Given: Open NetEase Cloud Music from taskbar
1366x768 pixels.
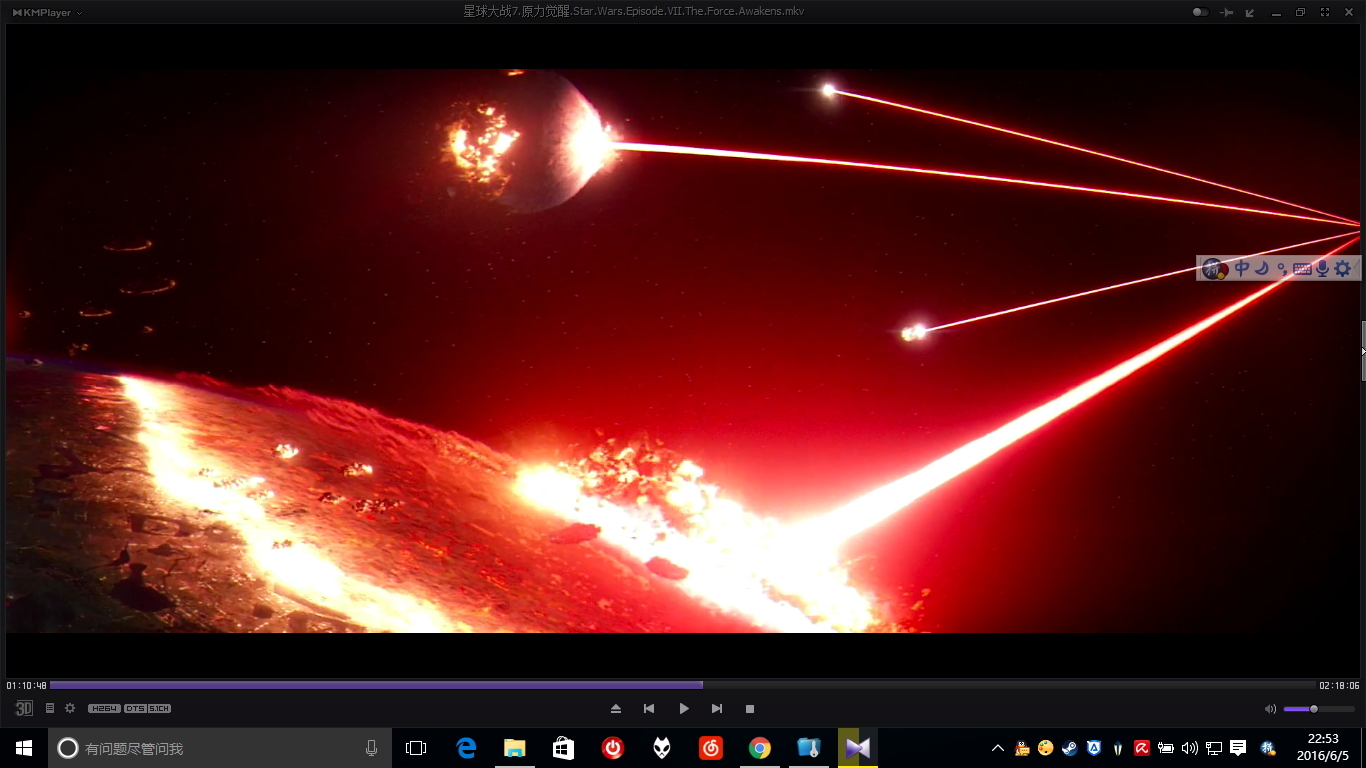Looking at the screenshot, I should click(711, 748).
